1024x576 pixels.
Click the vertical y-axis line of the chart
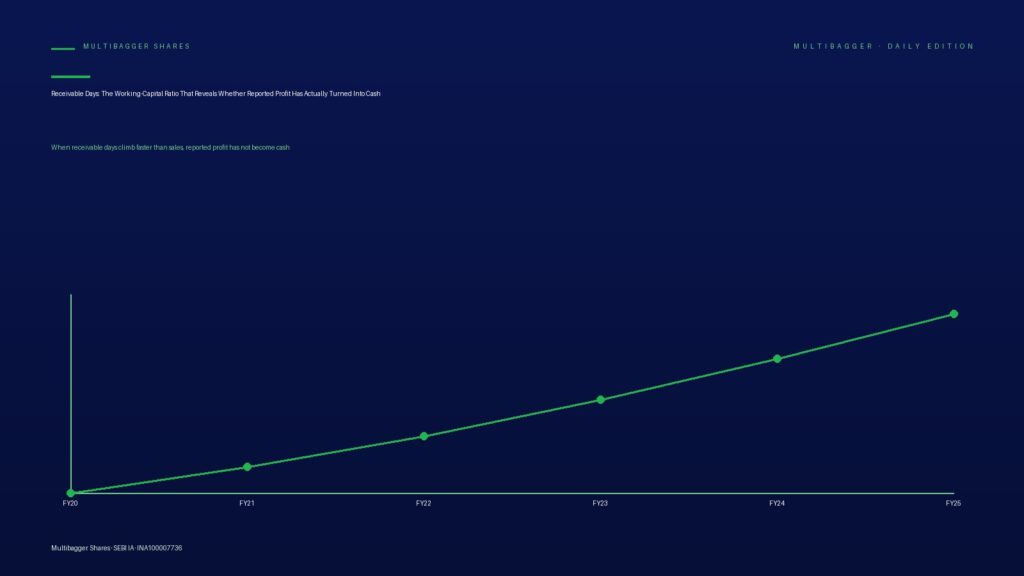pos(71,393)
